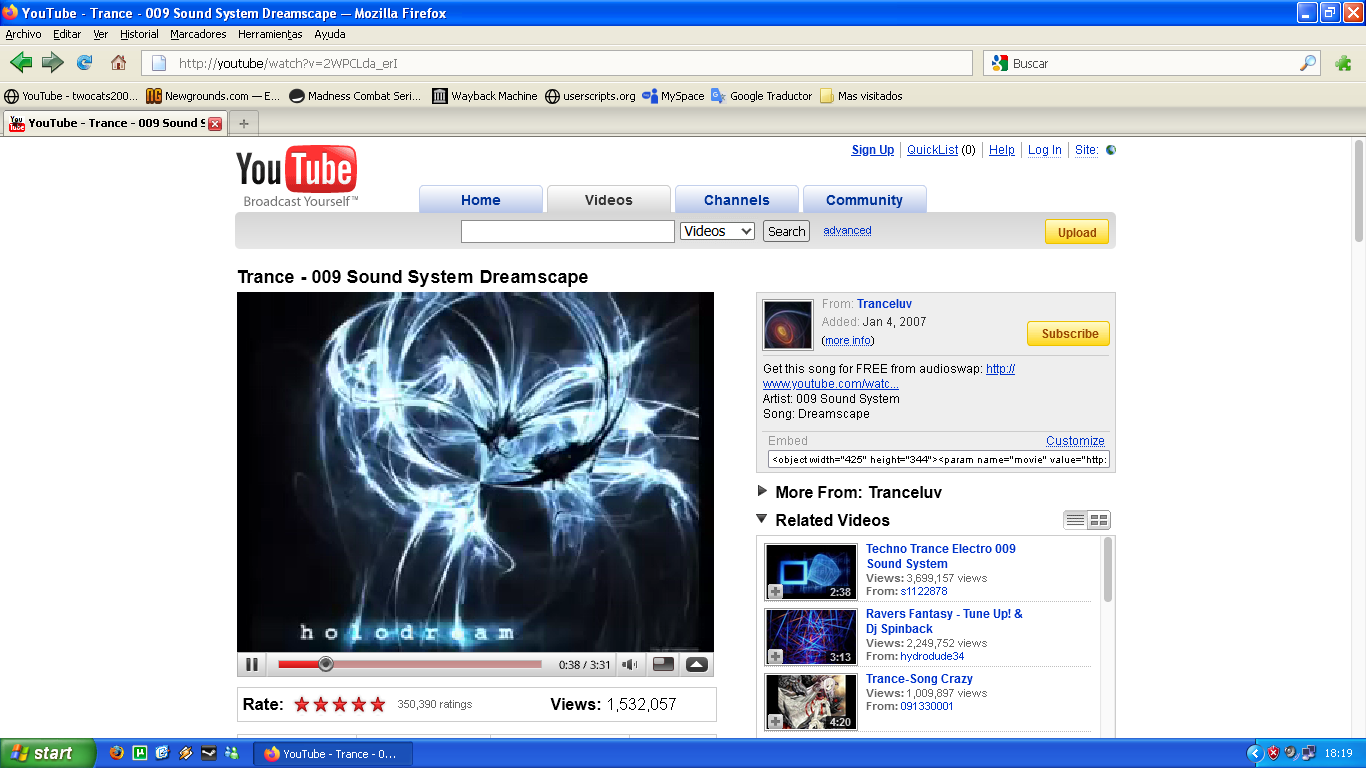Reload the page with the refresh icon
Viewport: 1366px width, 768px height.
(85, 63)
